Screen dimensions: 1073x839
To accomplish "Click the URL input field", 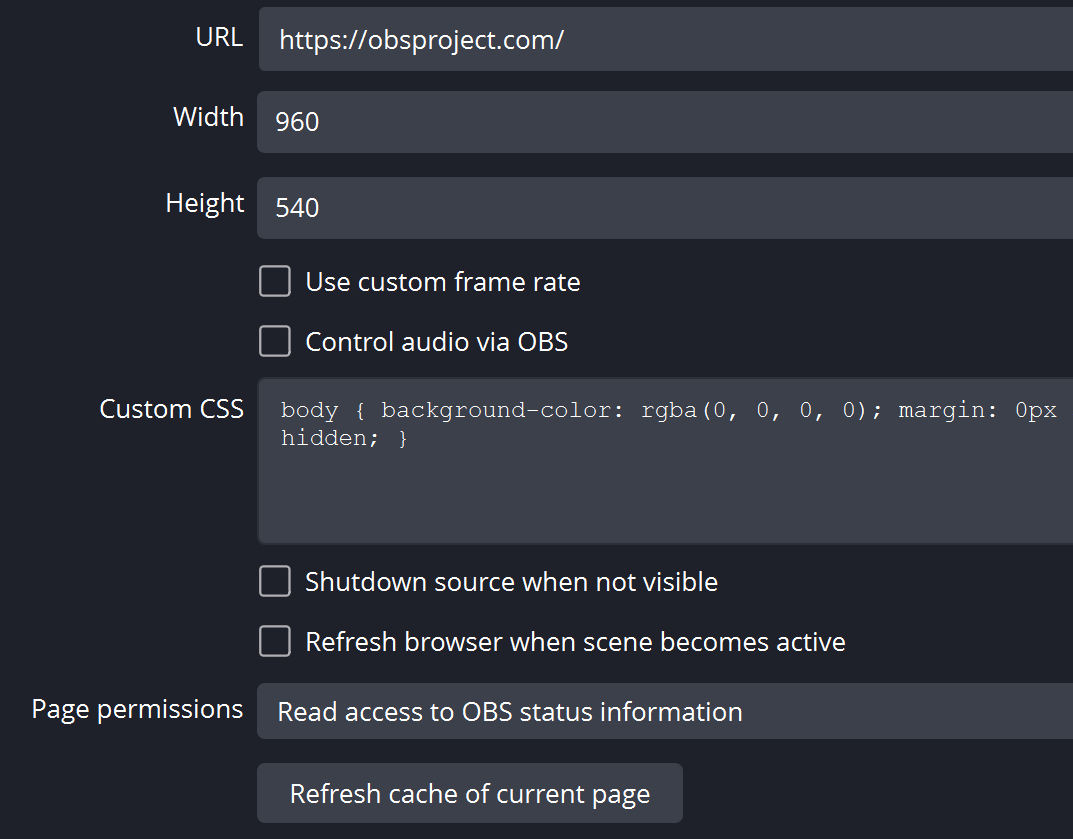I will 660,39.
